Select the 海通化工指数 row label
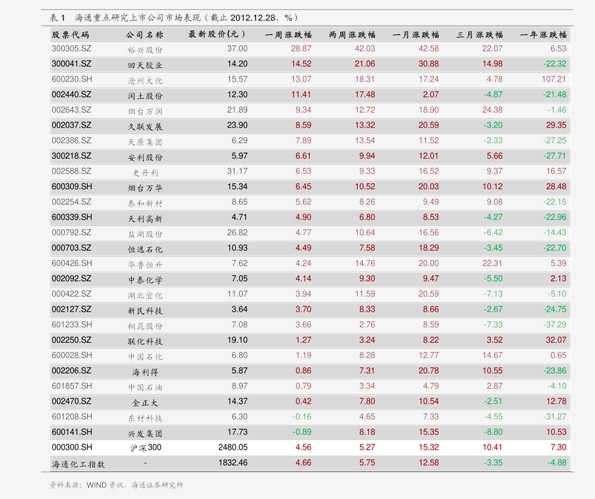The image size is (595, 499). point(78,464)
